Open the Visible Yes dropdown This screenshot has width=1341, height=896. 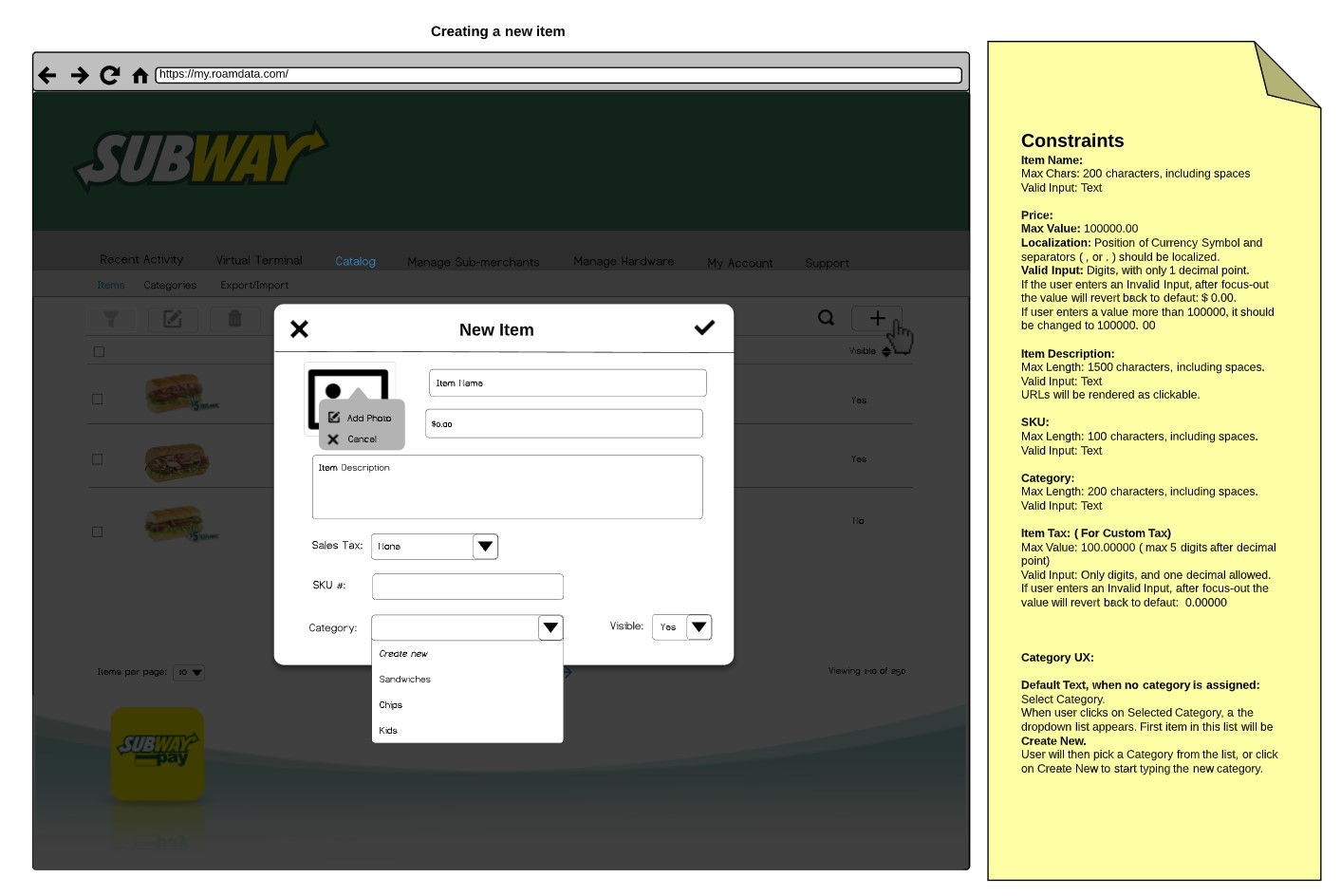tap(681, 626)
